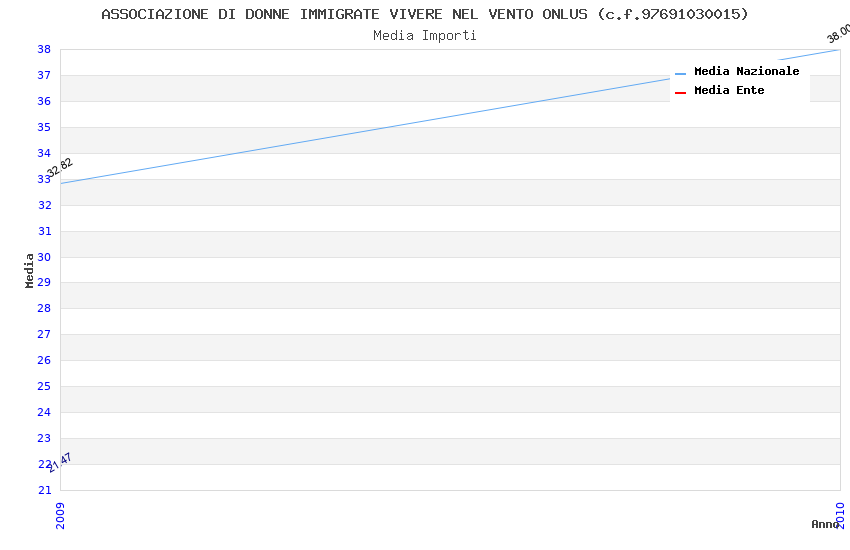The height and width of the screenshot is (550, 850).
Task: Click the y-axis value 29
Action: [x=44, y=282]
